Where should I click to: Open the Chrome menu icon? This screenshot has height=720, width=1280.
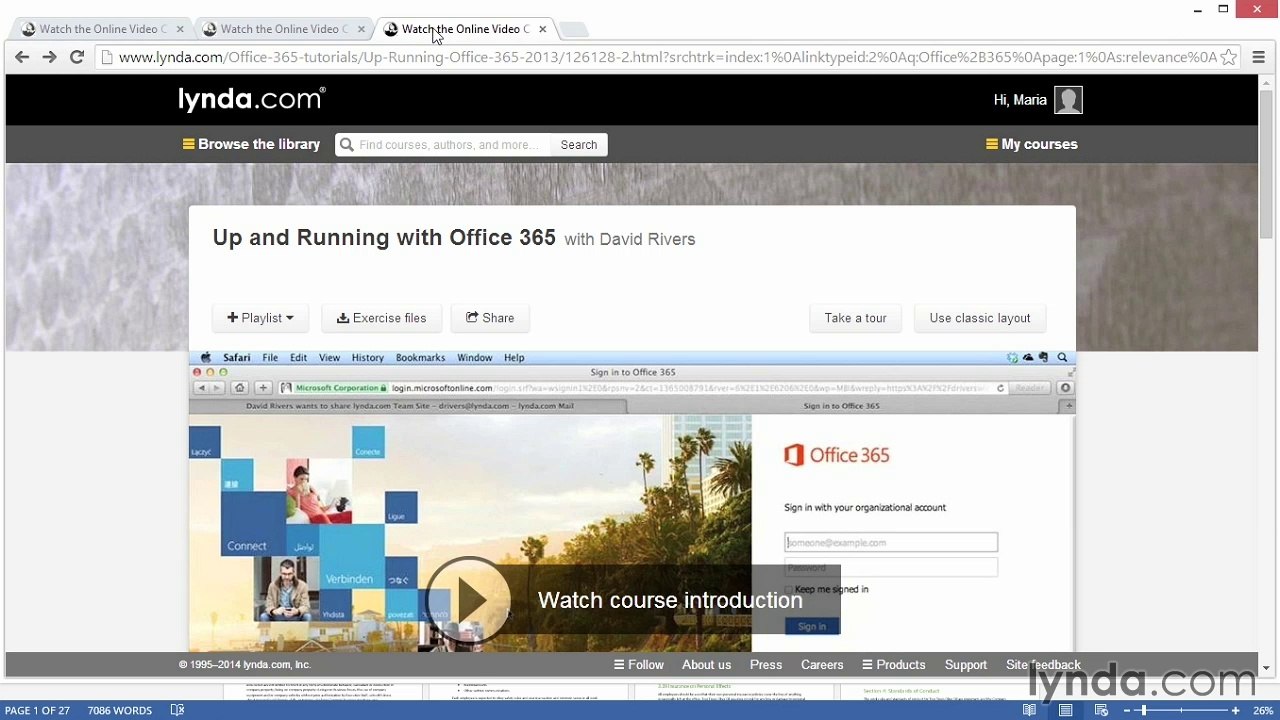[x=1258, y=57]
